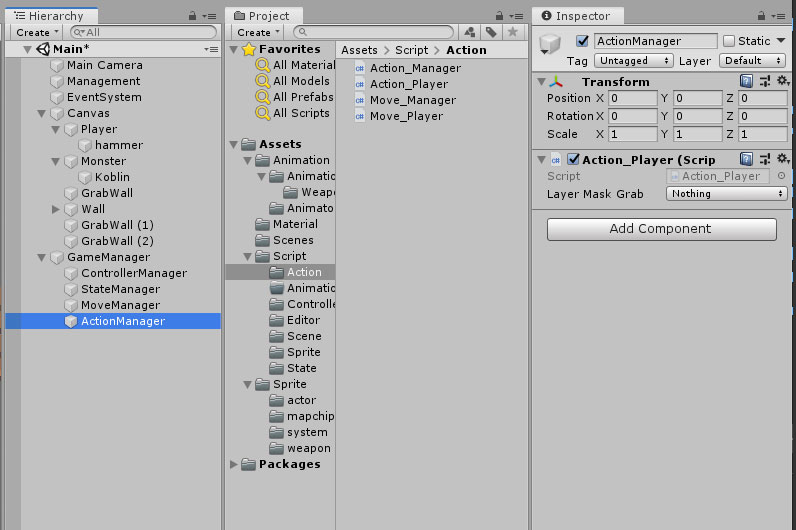Select the Action_Manager script file
This screenshot has width=796, height=530.
click(415, 68)
